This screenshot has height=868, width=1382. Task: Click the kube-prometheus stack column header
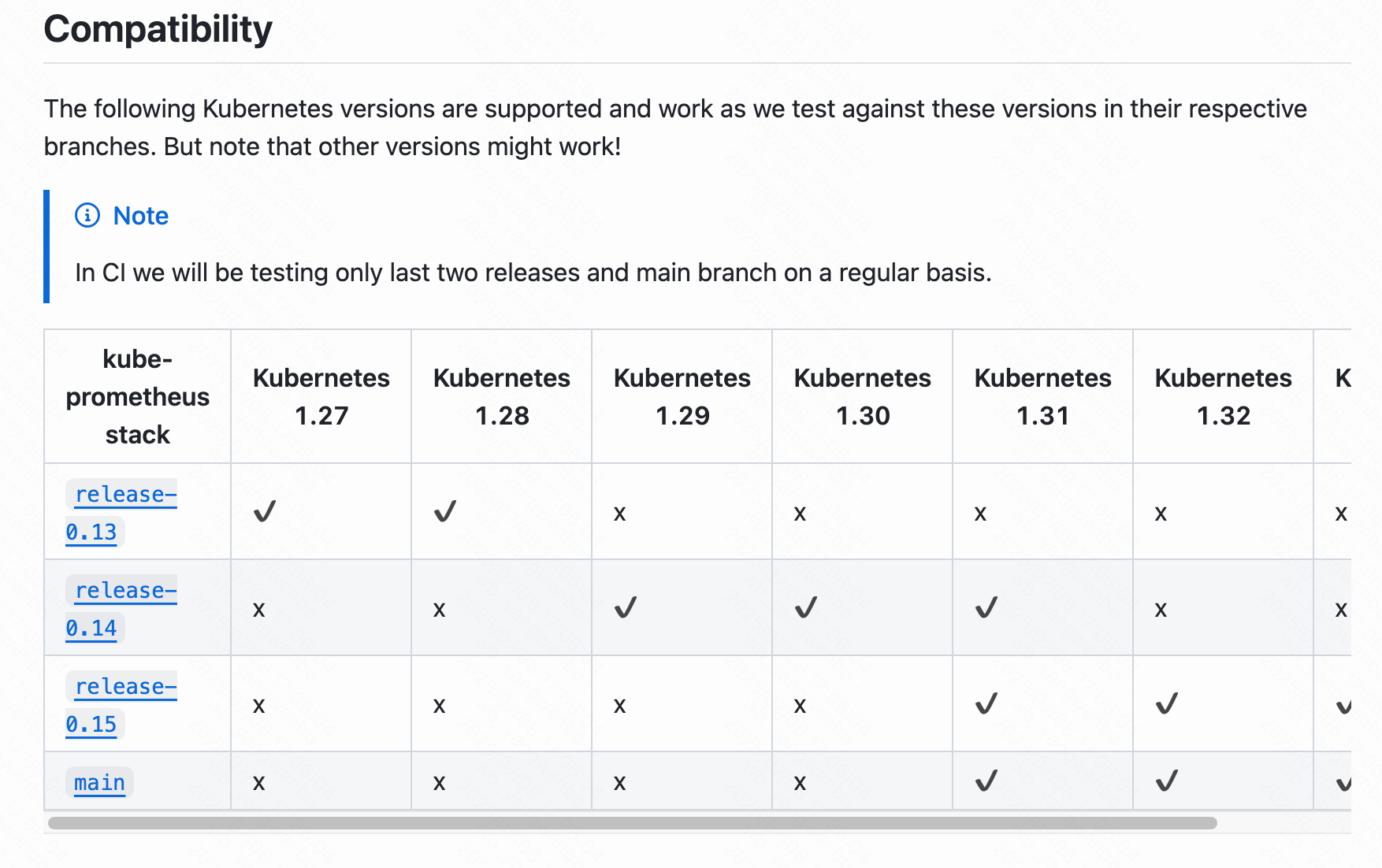tap(138, 396)
